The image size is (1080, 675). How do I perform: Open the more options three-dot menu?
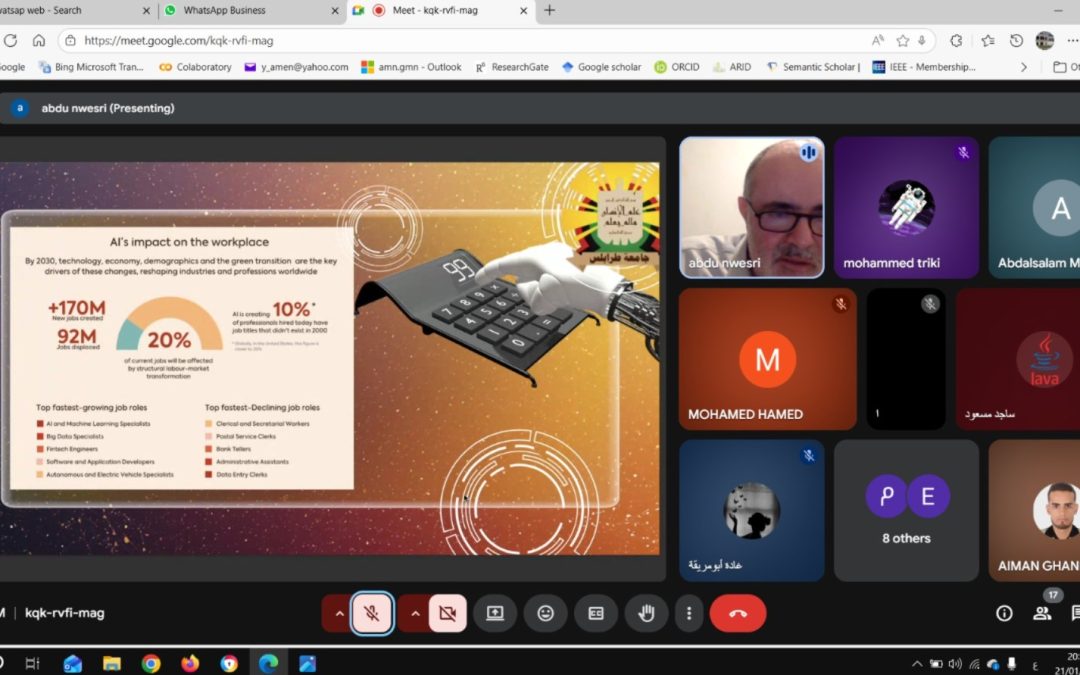688,613
